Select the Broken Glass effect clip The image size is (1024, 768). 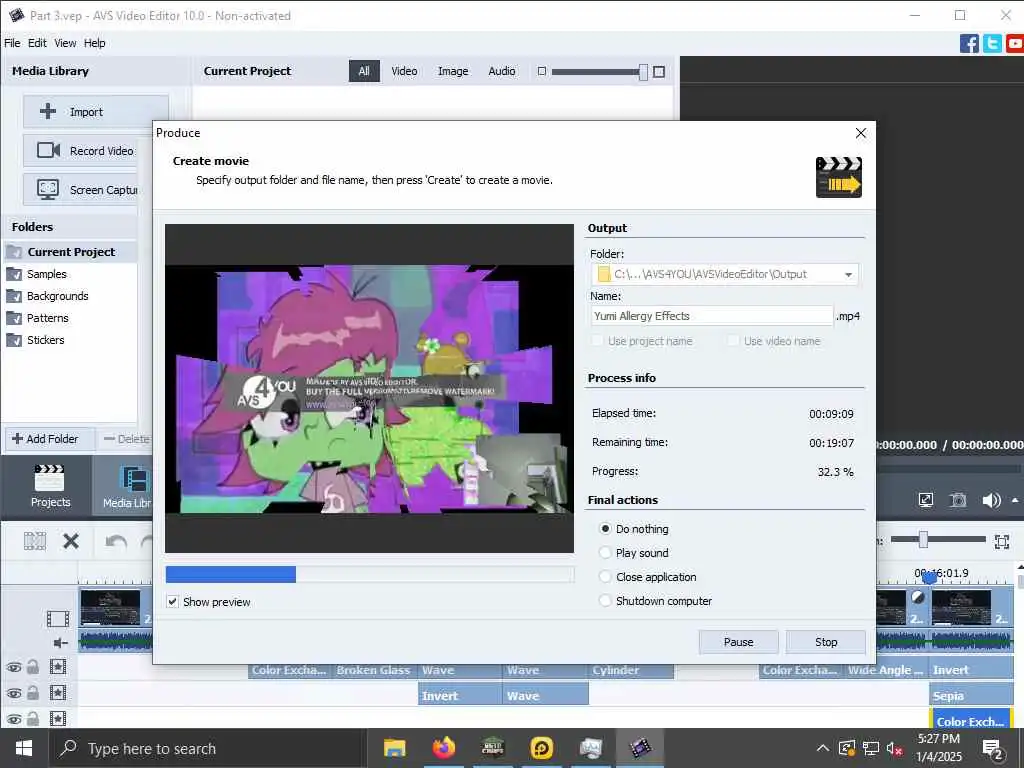pos(374,670)
